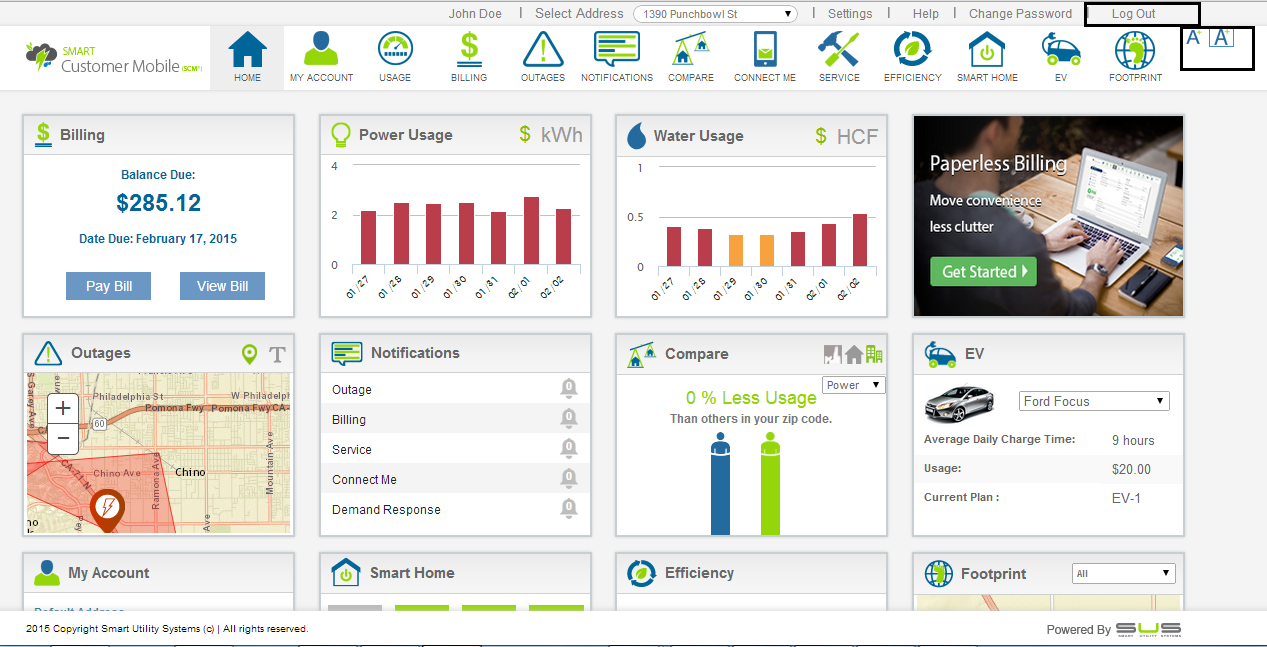Click the Log Out link

coord(1133,14)
